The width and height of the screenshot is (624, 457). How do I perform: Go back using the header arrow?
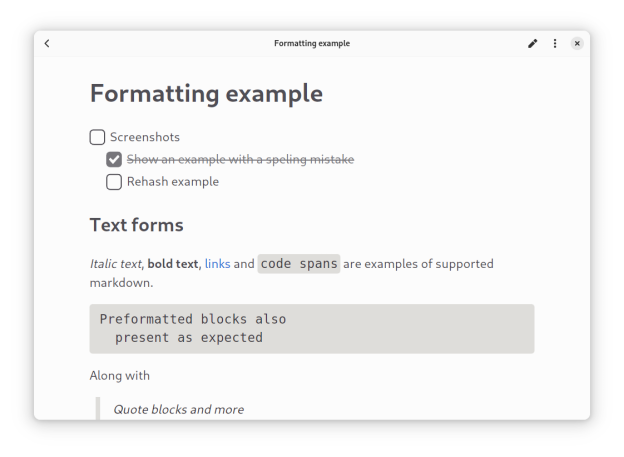pyautogui.click(x=47, y=43)
